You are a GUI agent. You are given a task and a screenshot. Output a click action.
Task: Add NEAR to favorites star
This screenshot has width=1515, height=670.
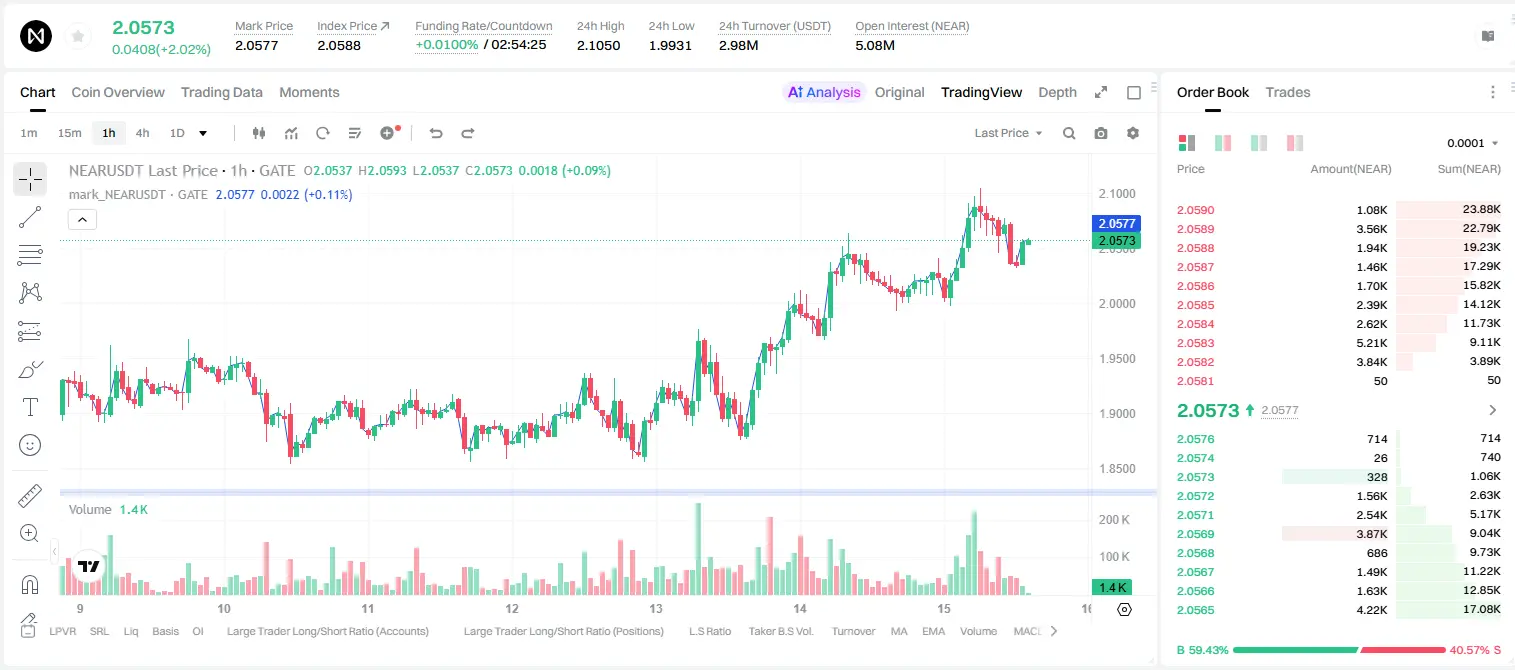78,37
